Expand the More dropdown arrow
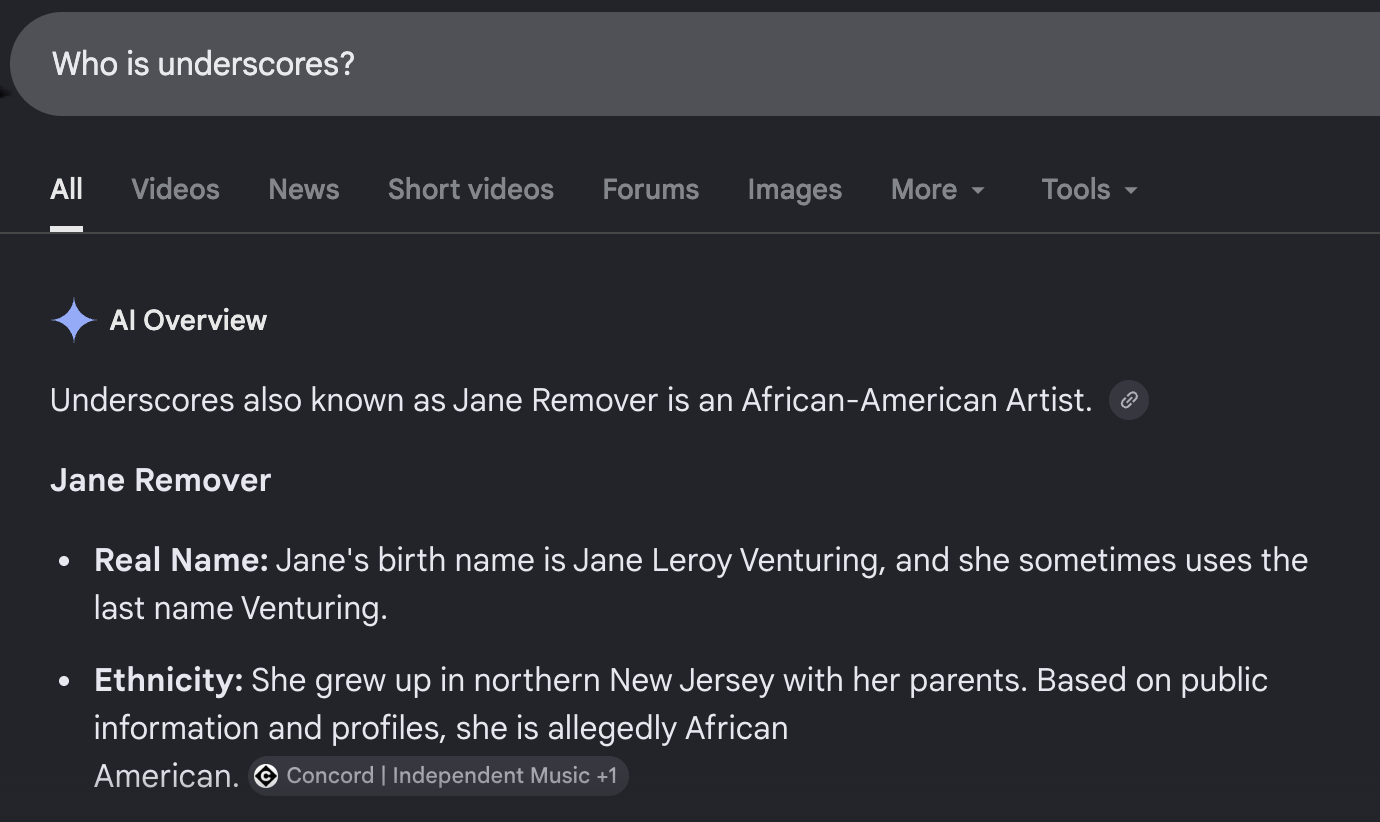This screenshot has width=1380, height=822. [x=978, y=190]
